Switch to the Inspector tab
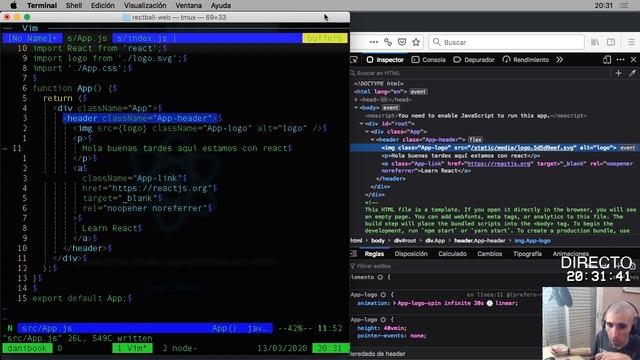The width and height of the screenshot is (640, 360). click(385, 60)
